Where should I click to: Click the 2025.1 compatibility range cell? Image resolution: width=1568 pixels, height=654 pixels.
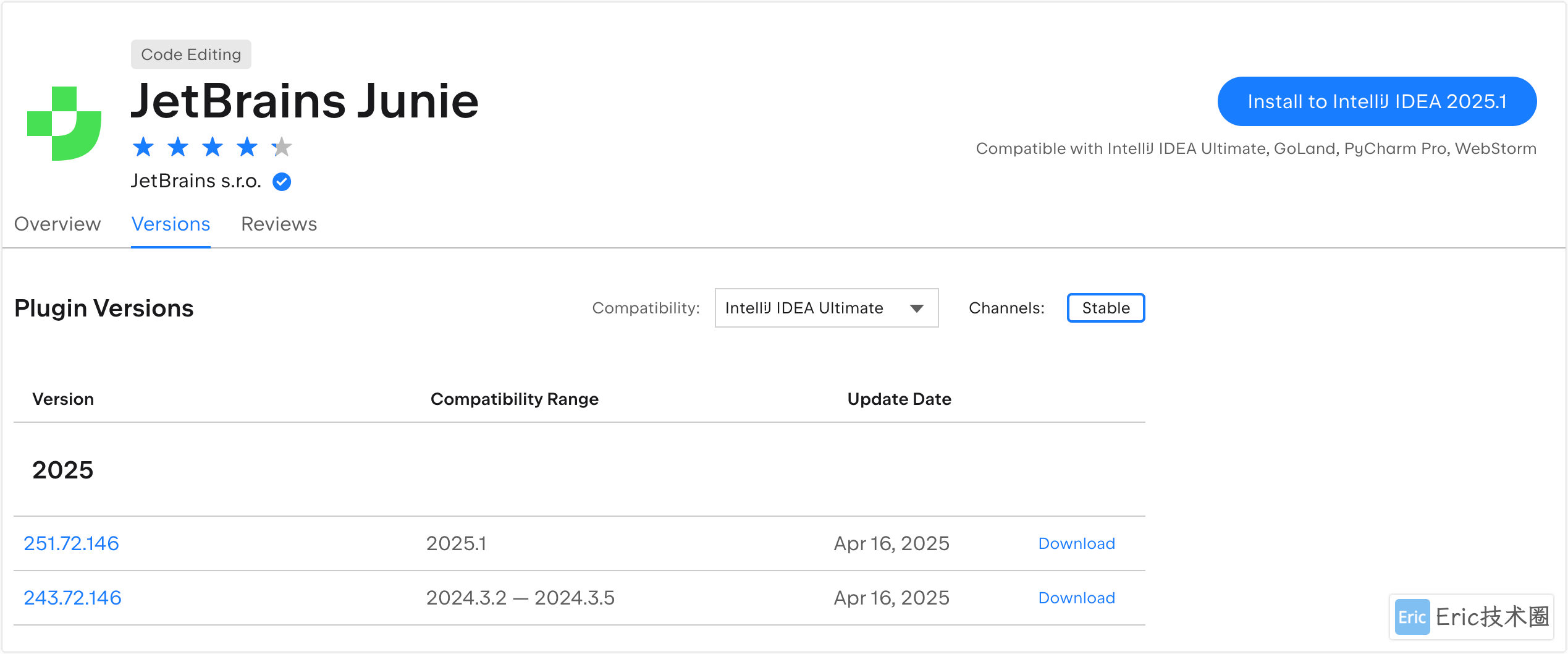click(456, 543)
